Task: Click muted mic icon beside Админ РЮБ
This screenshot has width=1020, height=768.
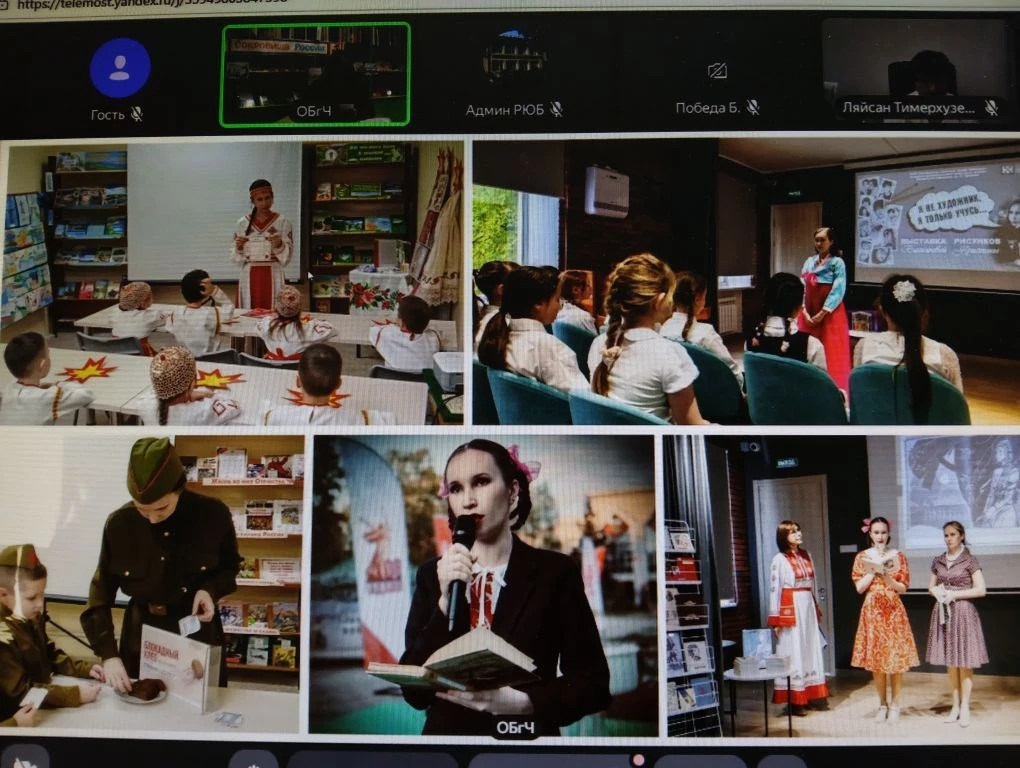Action: click(556, 110)
